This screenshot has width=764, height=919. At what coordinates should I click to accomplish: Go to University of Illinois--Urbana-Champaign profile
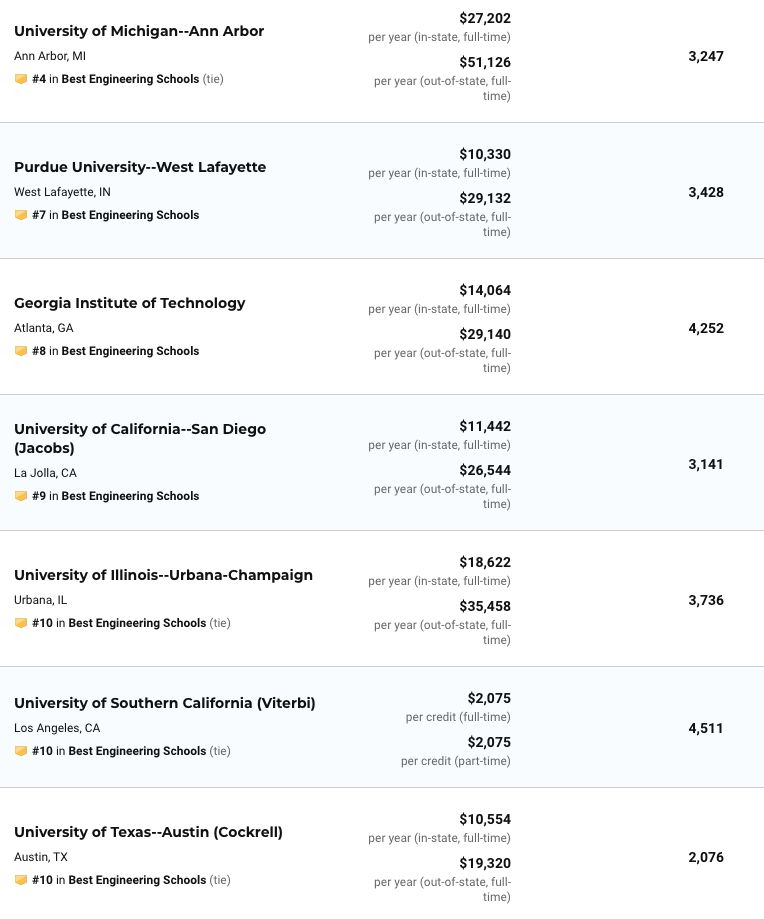[x=163, y=575]
